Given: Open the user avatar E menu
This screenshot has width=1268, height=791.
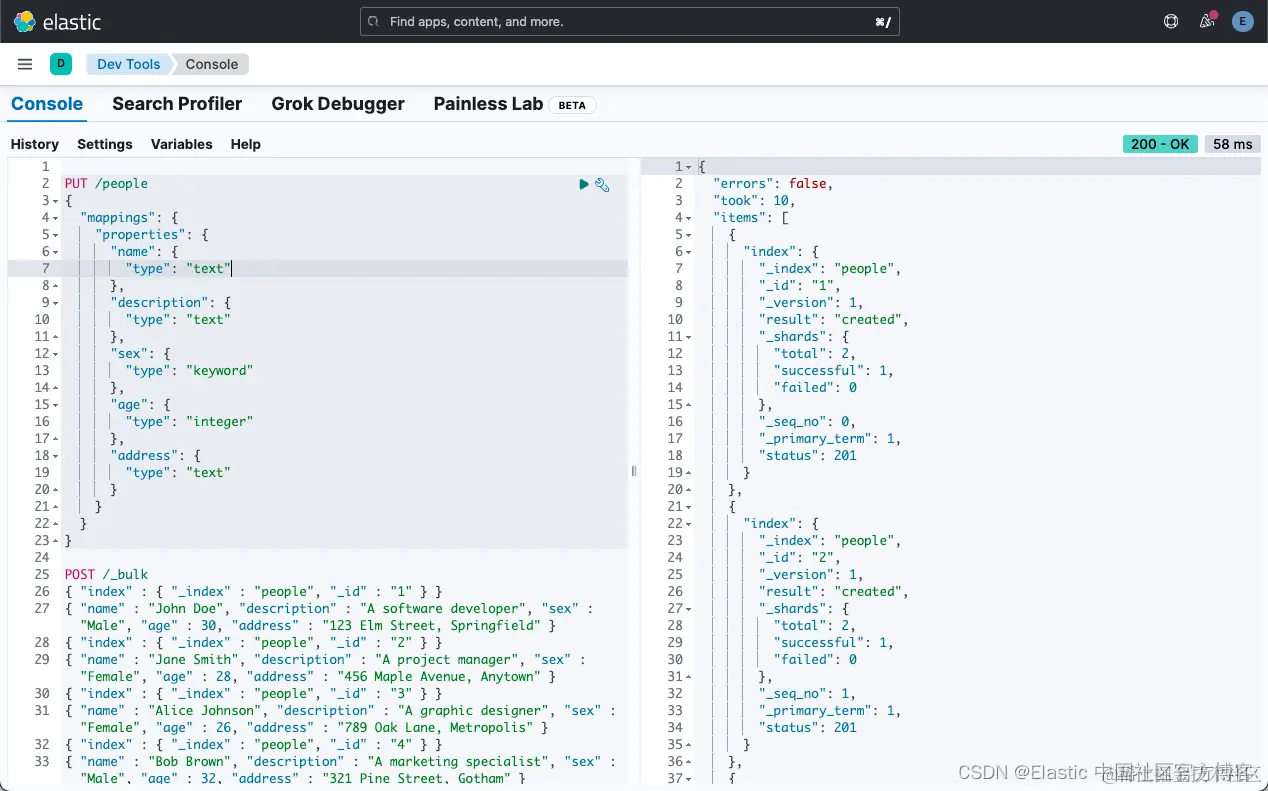Looking at the screenshot, I should click(x=1243, y=21).
